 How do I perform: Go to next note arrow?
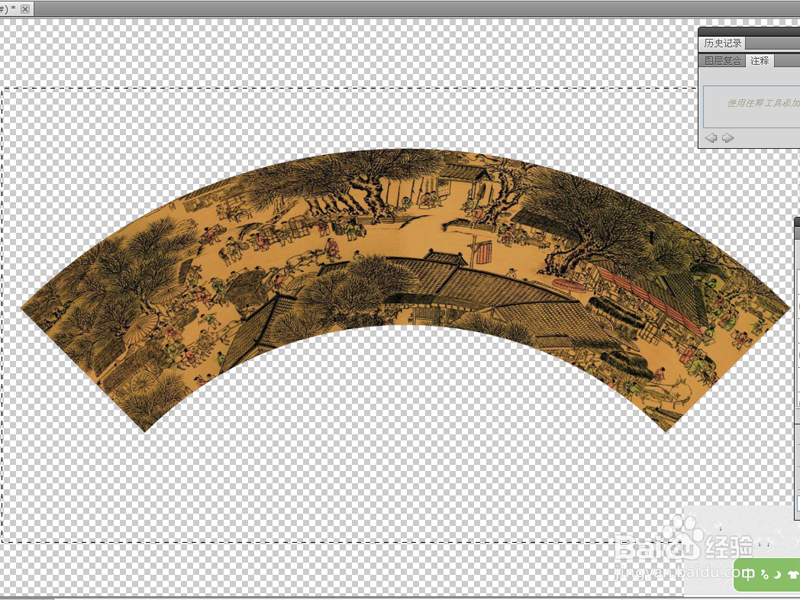coord(728,138)
